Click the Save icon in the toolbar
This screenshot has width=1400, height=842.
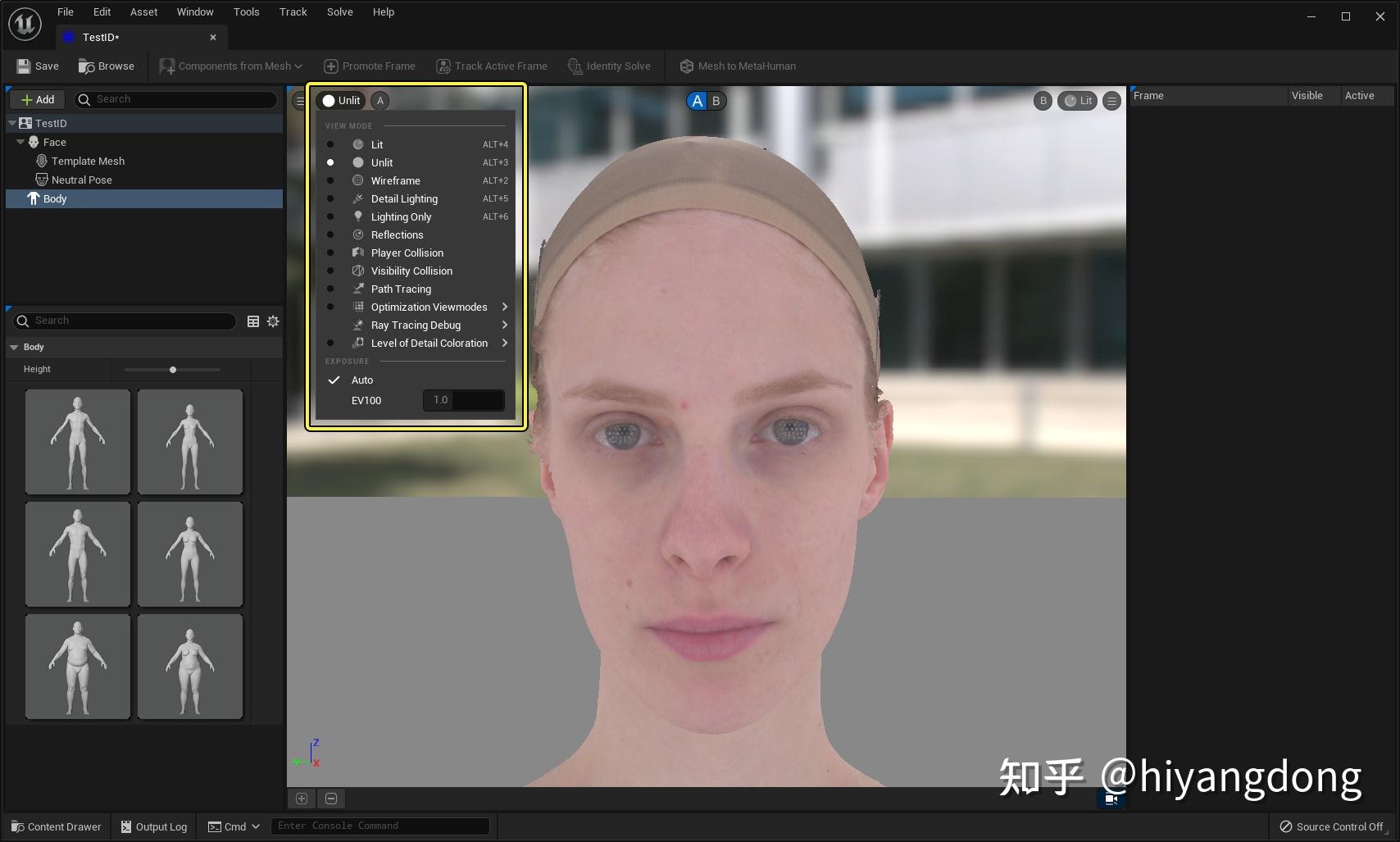tap(23, 66)
